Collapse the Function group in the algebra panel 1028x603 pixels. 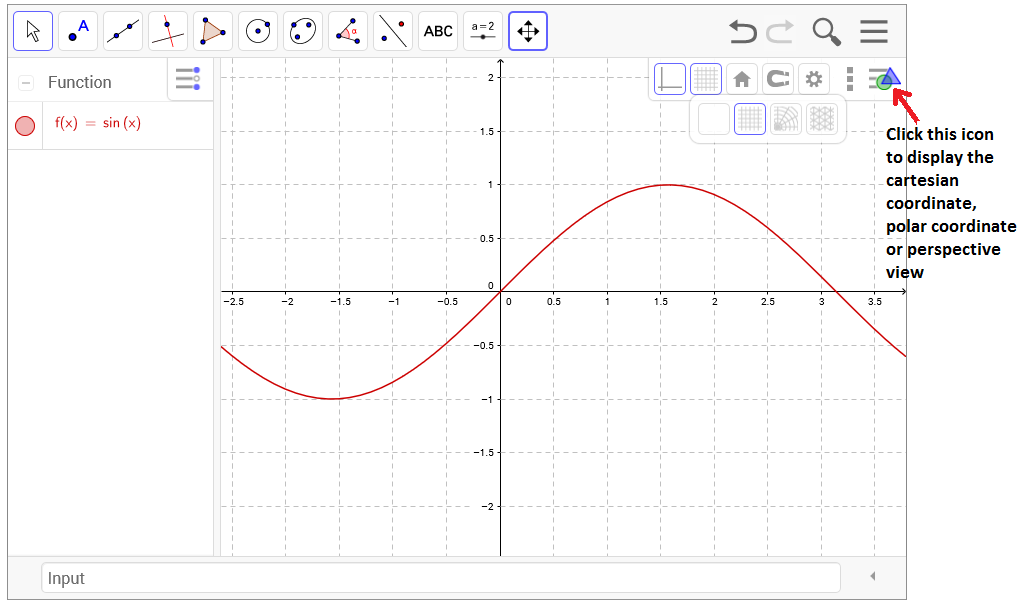point(26,83)
